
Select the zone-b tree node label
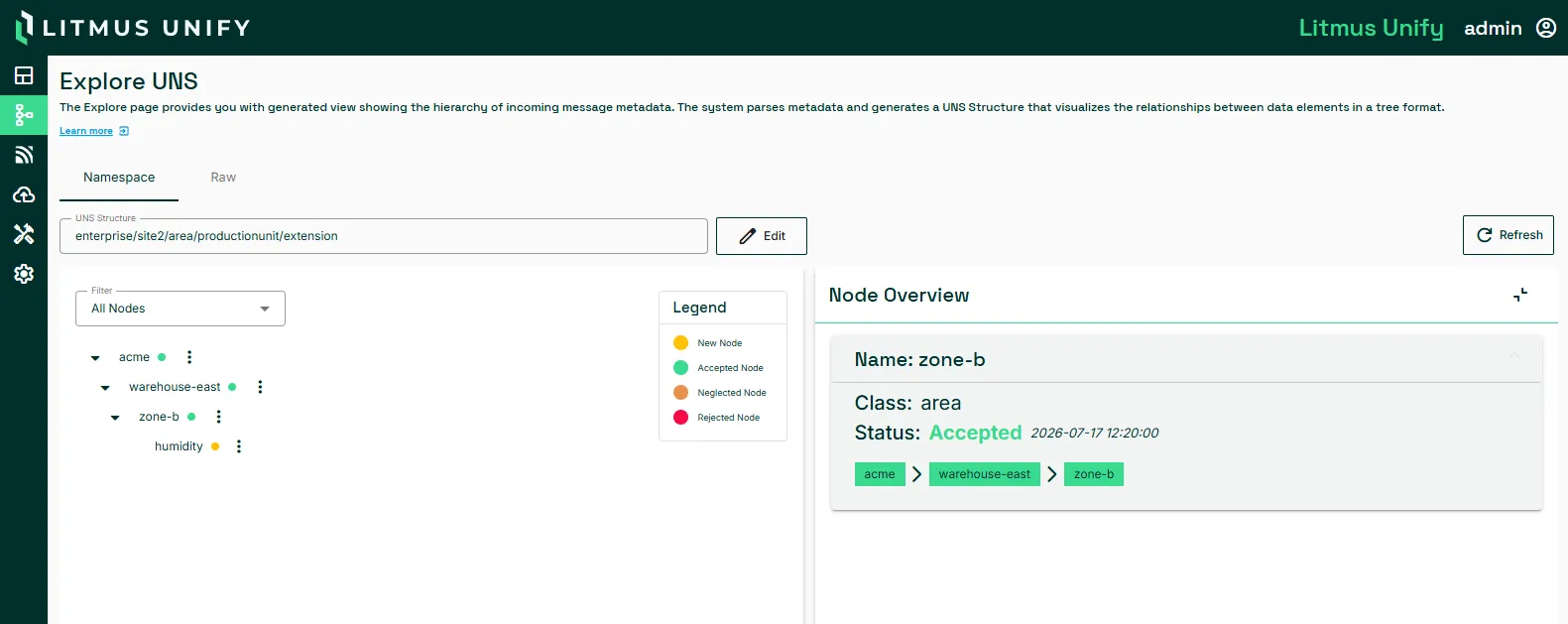pos(159,417)
